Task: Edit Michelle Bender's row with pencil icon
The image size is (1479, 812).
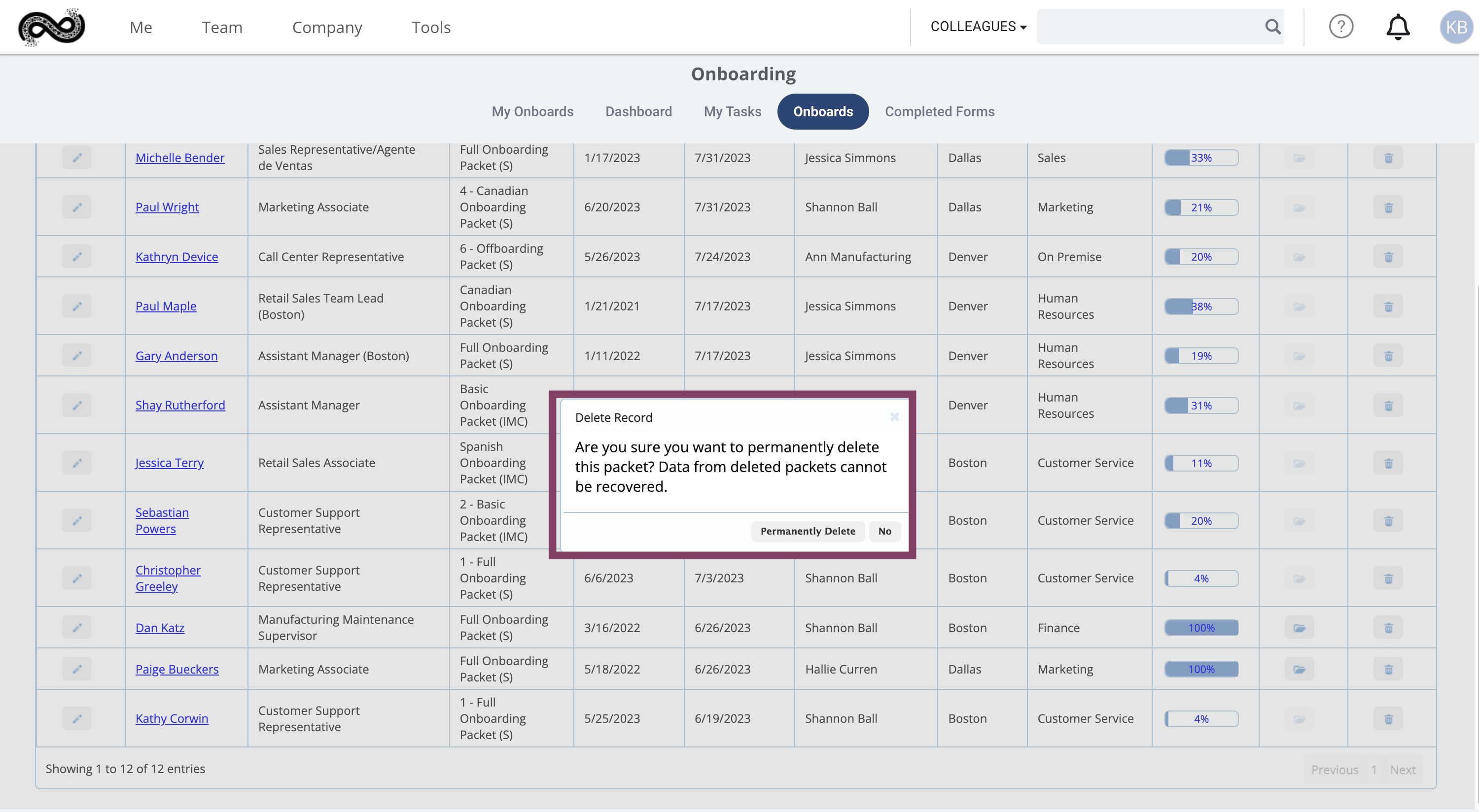Action: pos(77,157)
